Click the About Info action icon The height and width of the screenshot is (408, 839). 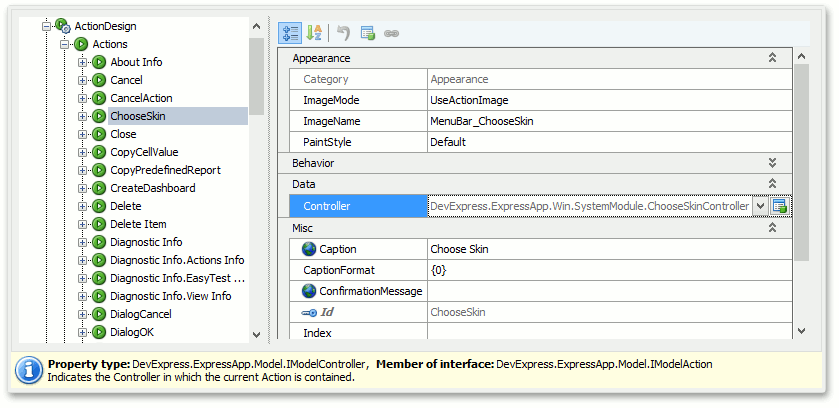click(x=99, y=62)
